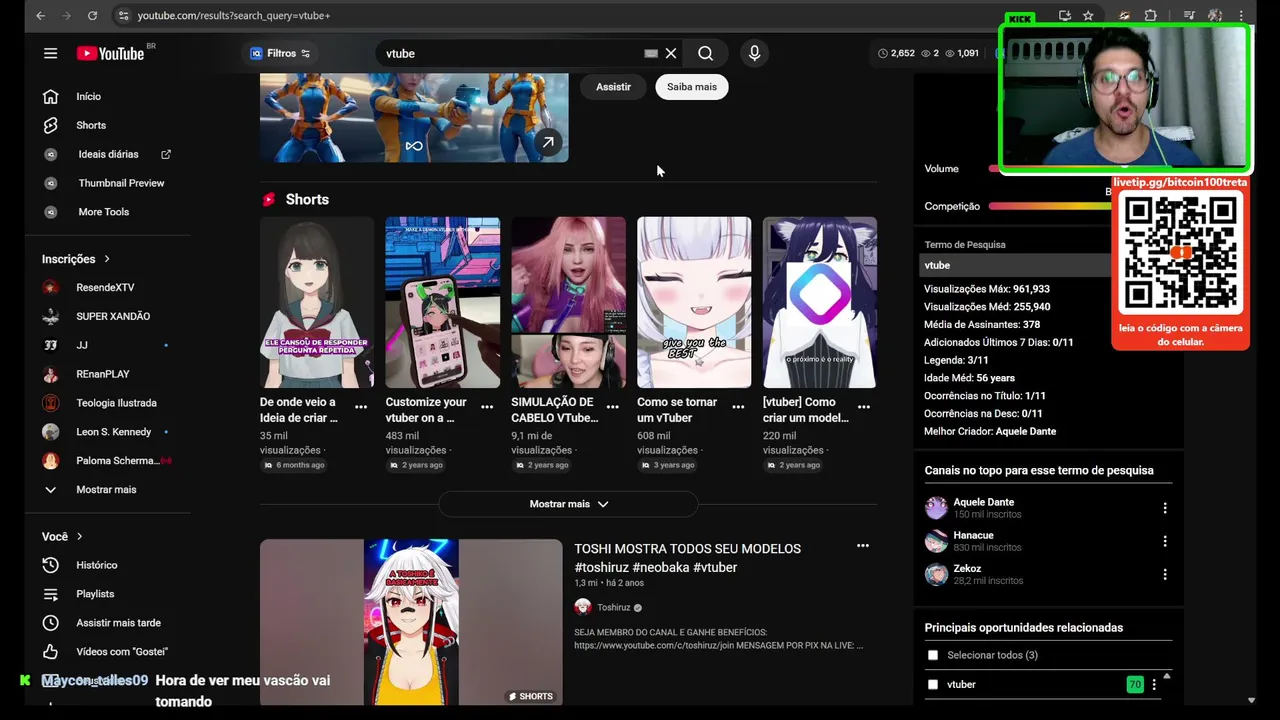Open 'Customize your vtuber' short thumbnail
The height and width of the screenshot is (720, 1280).
[x=443, y=302]
